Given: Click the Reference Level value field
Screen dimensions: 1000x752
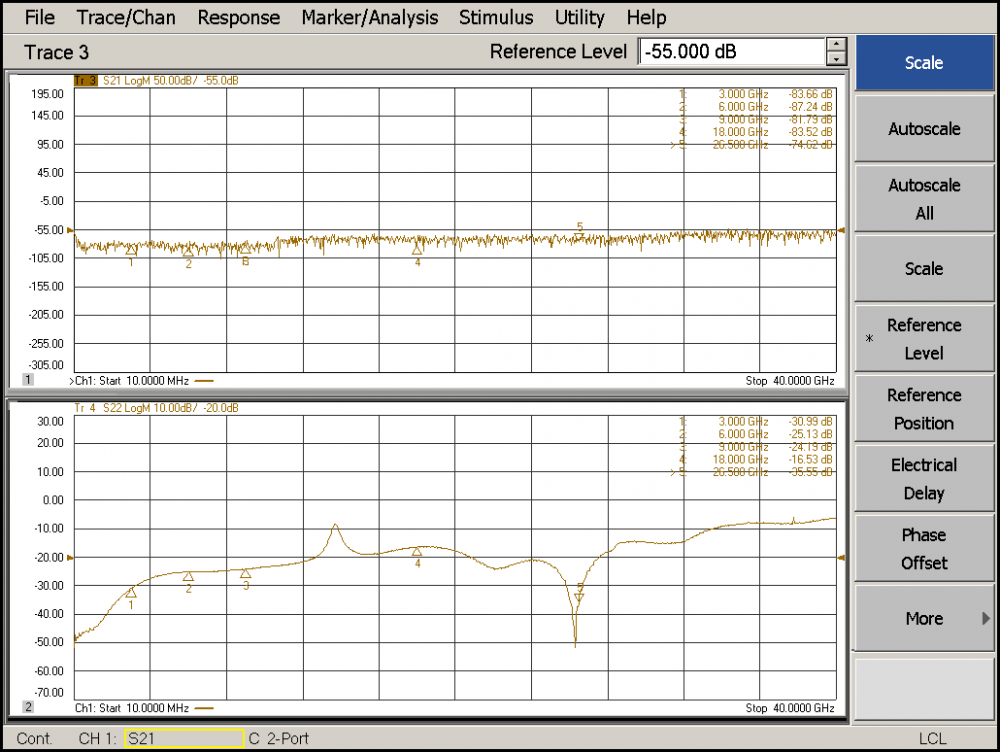Looking at the screenshot, I should click(731, 52).
